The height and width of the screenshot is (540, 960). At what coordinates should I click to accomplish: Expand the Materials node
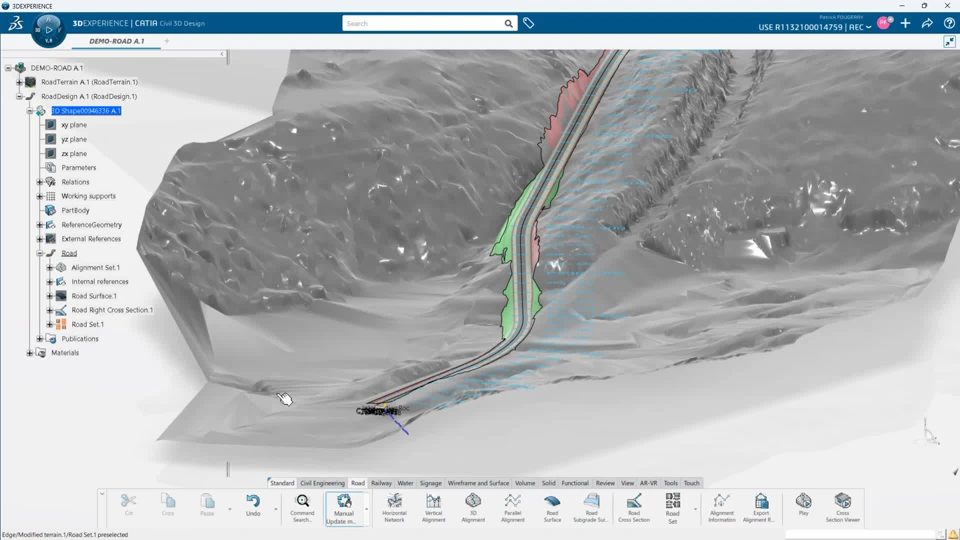(x=29, y=353)
